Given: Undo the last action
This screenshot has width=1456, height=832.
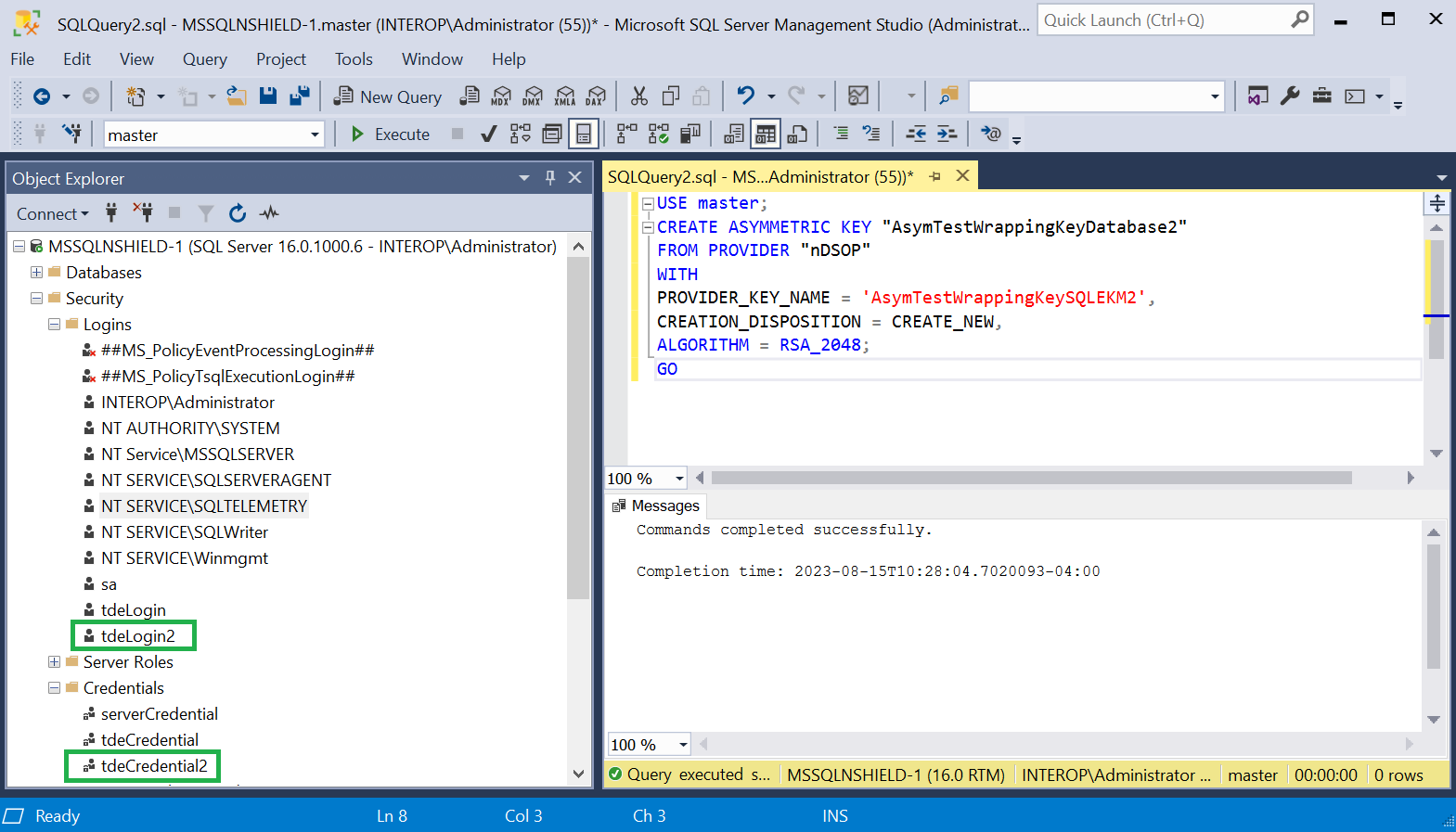Looking at the screenshot, I should pyautogui.click(x=745, y=96).
